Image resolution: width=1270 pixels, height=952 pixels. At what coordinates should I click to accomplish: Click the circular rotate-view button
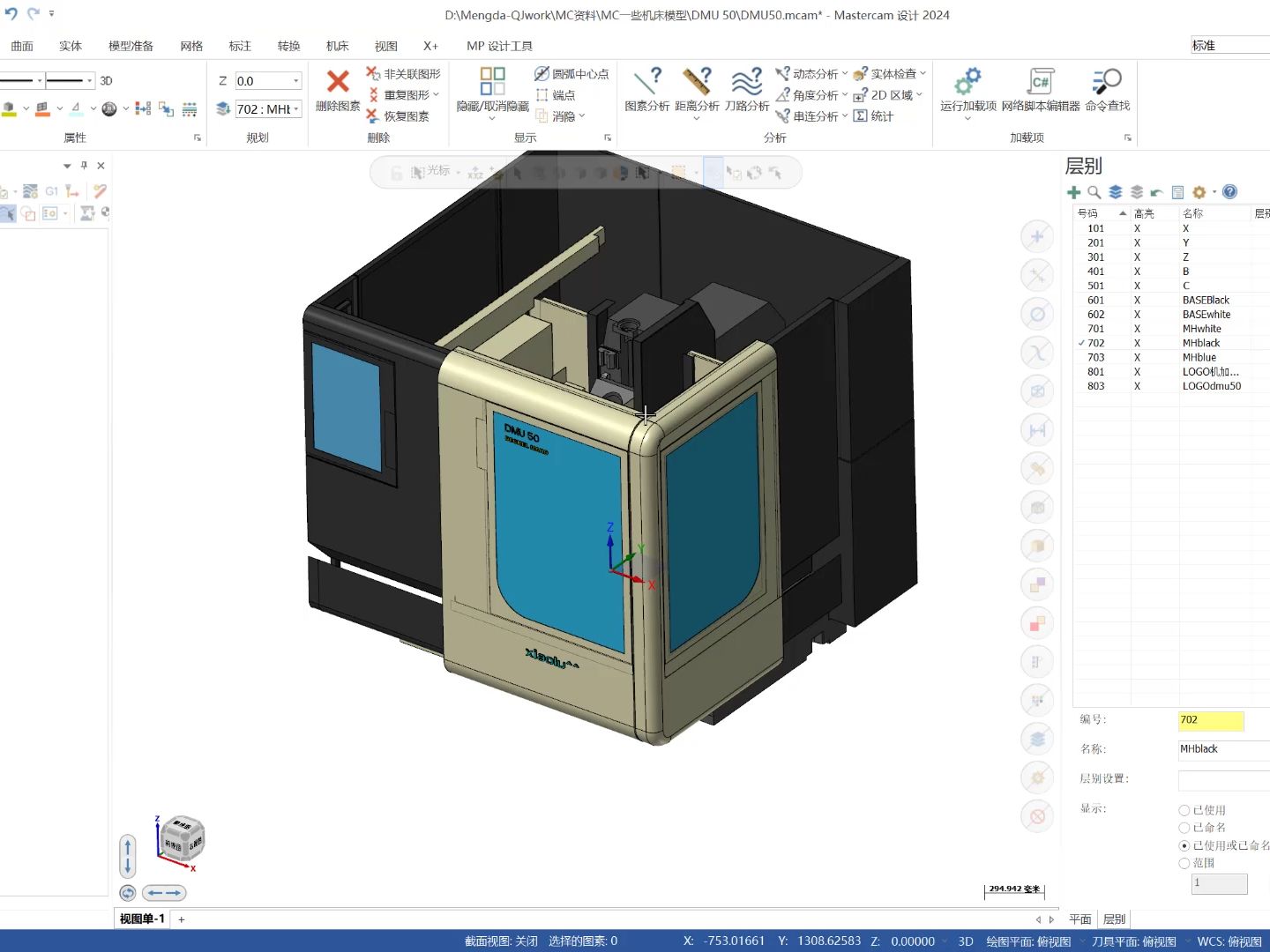[x=128, y=893]
